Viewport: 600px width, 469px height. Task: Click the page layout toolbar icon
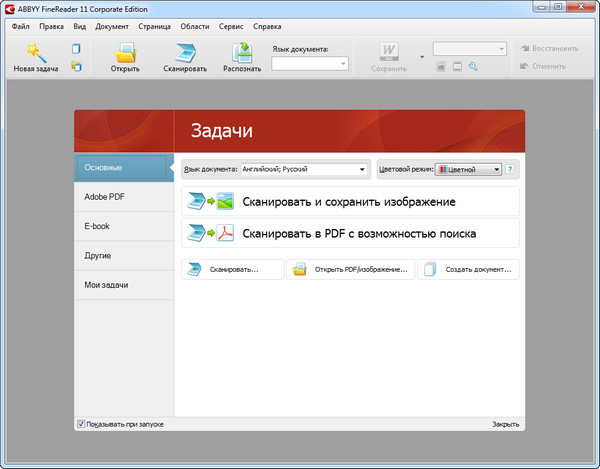point(457,67)
